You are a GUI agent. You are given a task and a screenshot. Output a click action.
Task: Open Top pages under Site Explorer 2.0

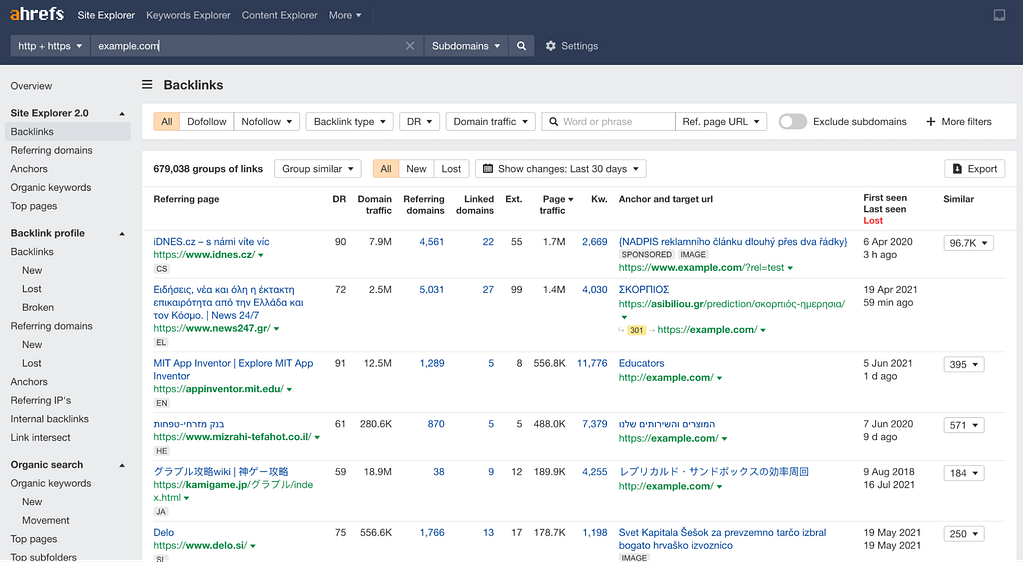[34, 206]
